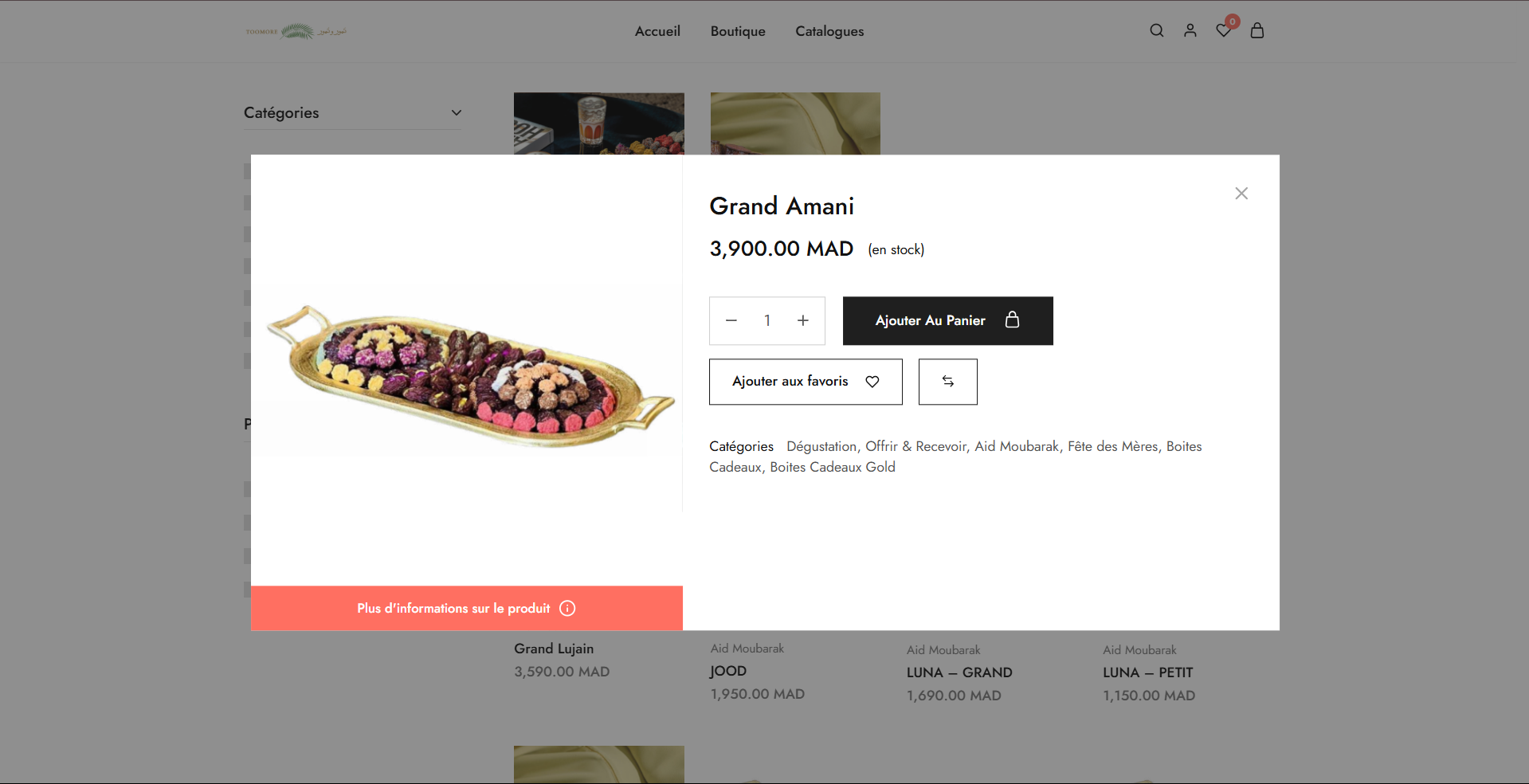Open the Catalogues menu item
This screenshot has height=784, width=1529.
tap(829, 32)
